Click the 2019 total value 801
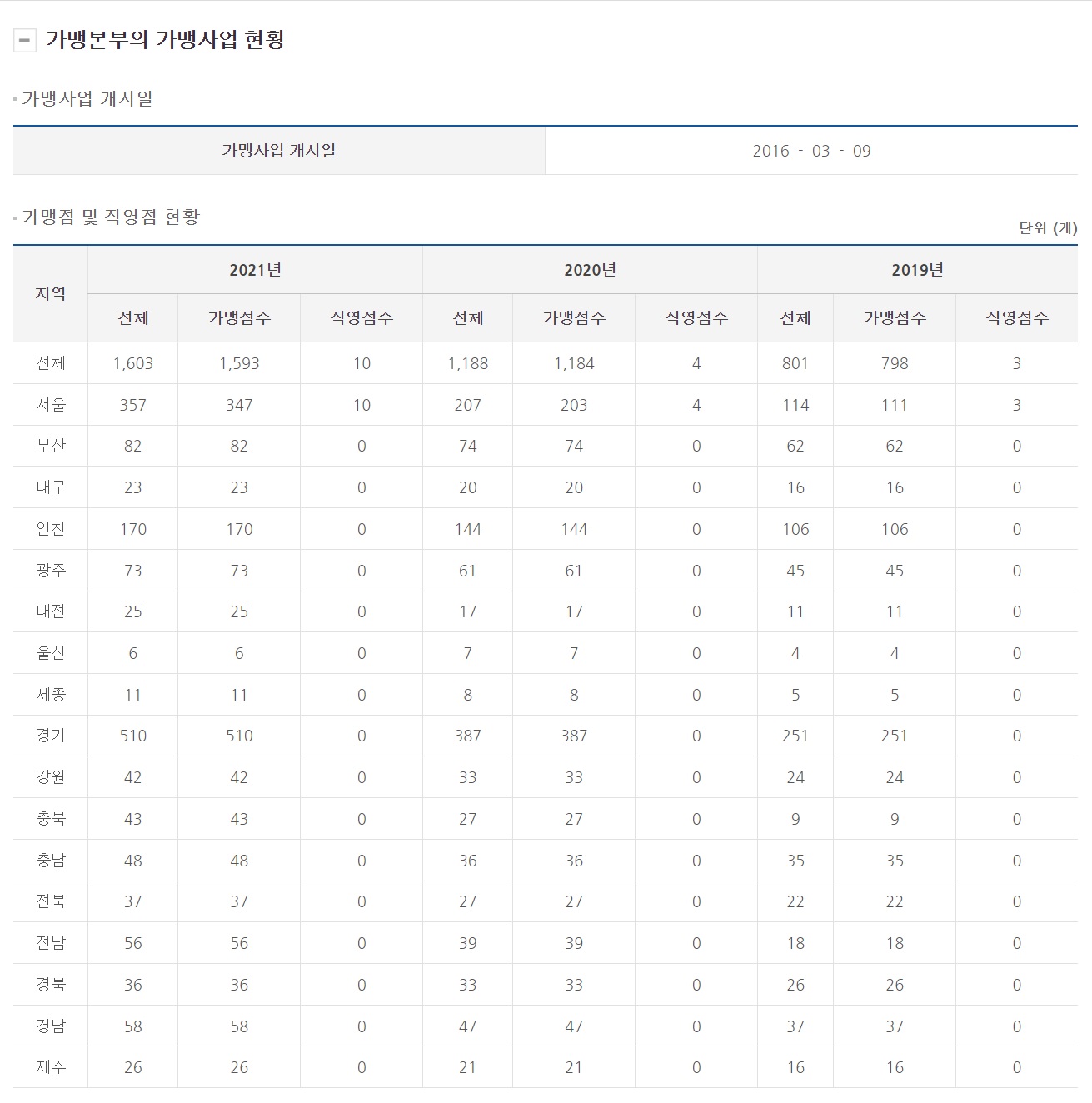Image resolution: width=1092 pixels, height=1103 pixels. (795, 363)
